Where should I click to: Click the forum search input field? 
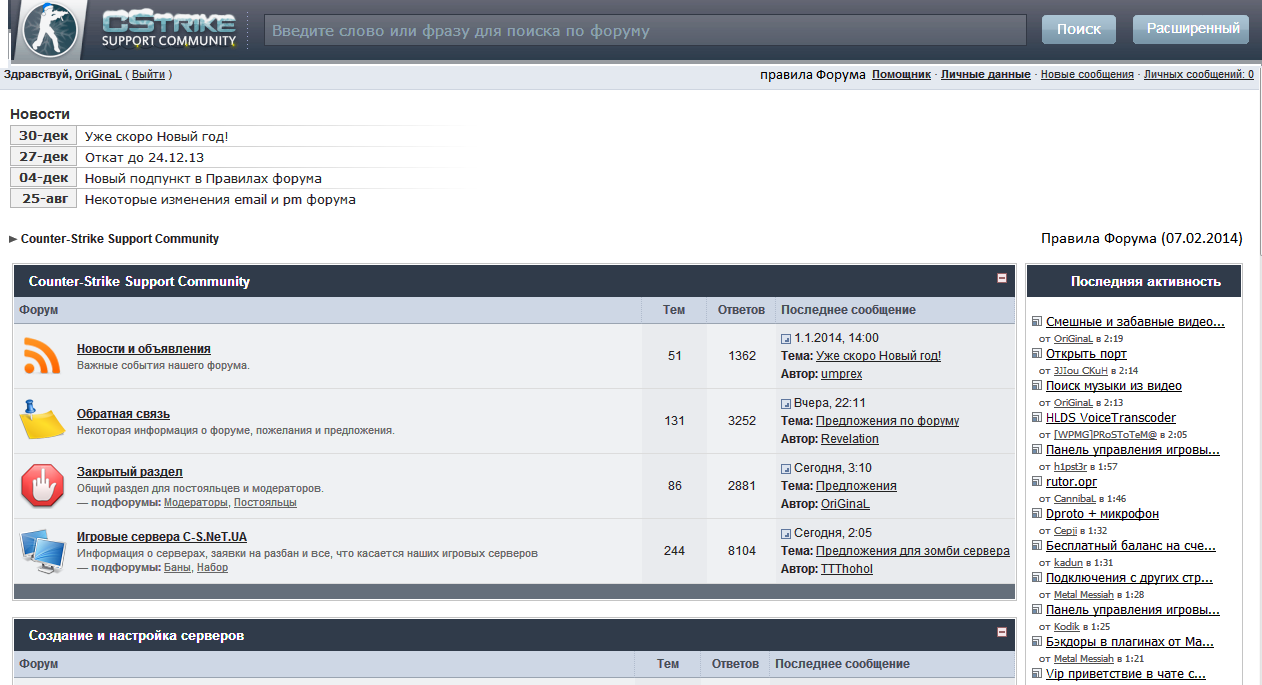(645, 30)
